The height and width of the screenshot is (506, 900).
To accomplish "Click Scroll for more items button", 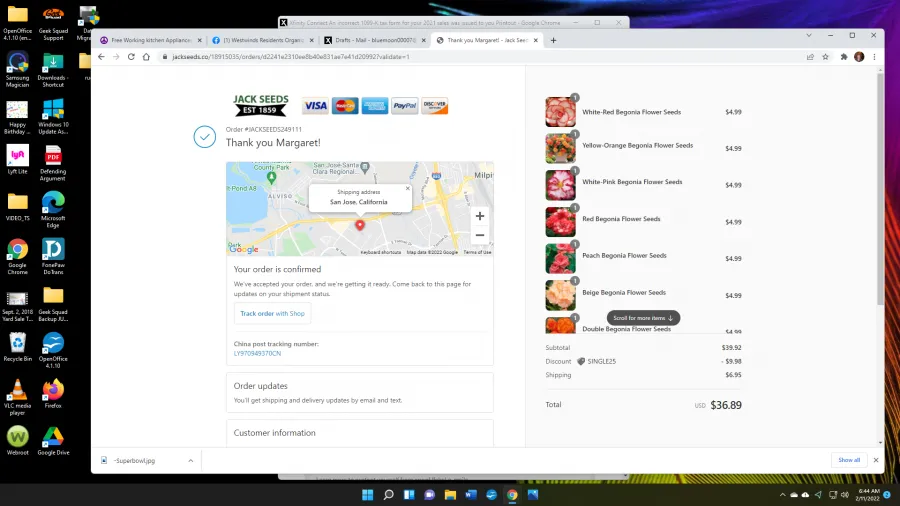I will coord(643,318).
